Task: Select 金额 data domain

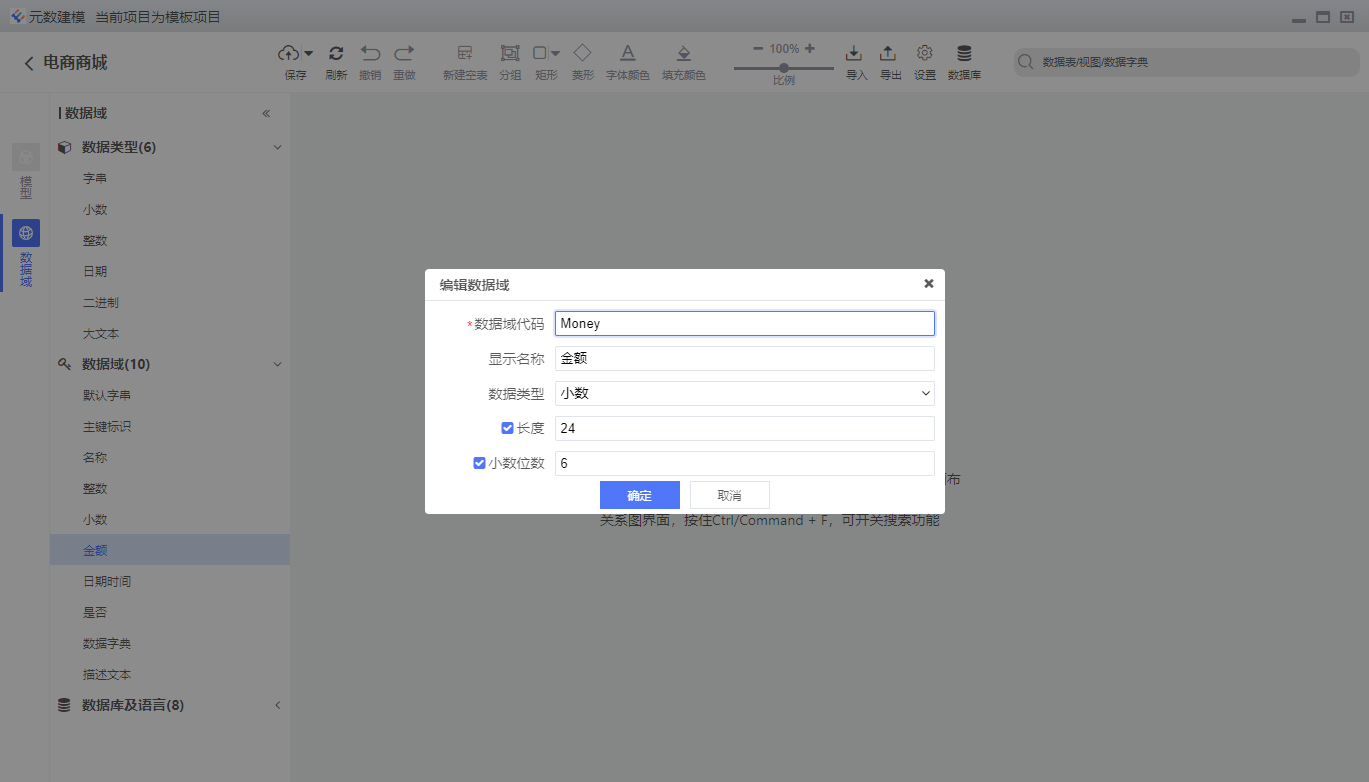Action: pos(170,551)
